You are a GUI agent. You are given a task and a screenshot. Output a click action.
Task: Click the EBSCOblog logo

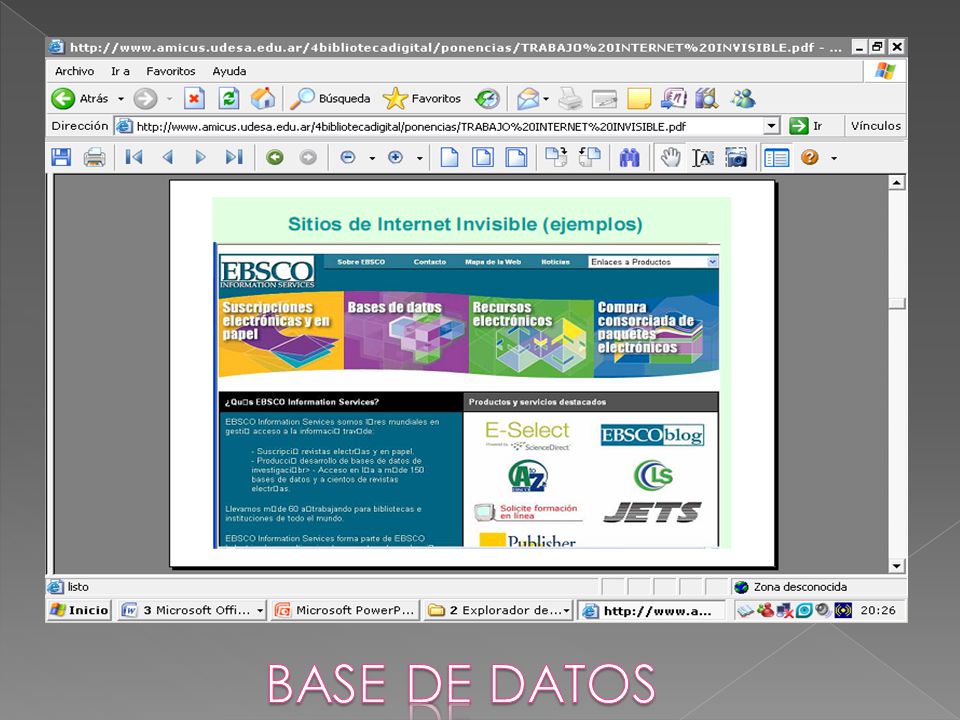(x=652, y=435)
